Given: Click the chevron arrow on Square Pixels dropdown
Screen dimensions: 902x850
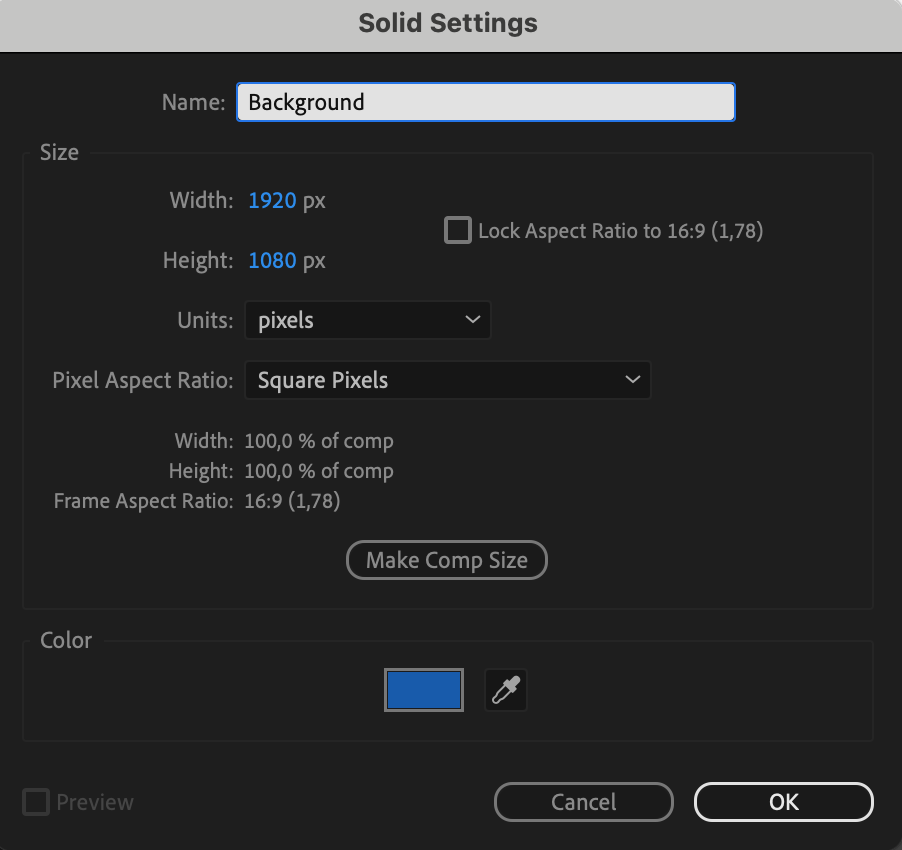Looking at the screenshot, I should click(x=632, y=380).
